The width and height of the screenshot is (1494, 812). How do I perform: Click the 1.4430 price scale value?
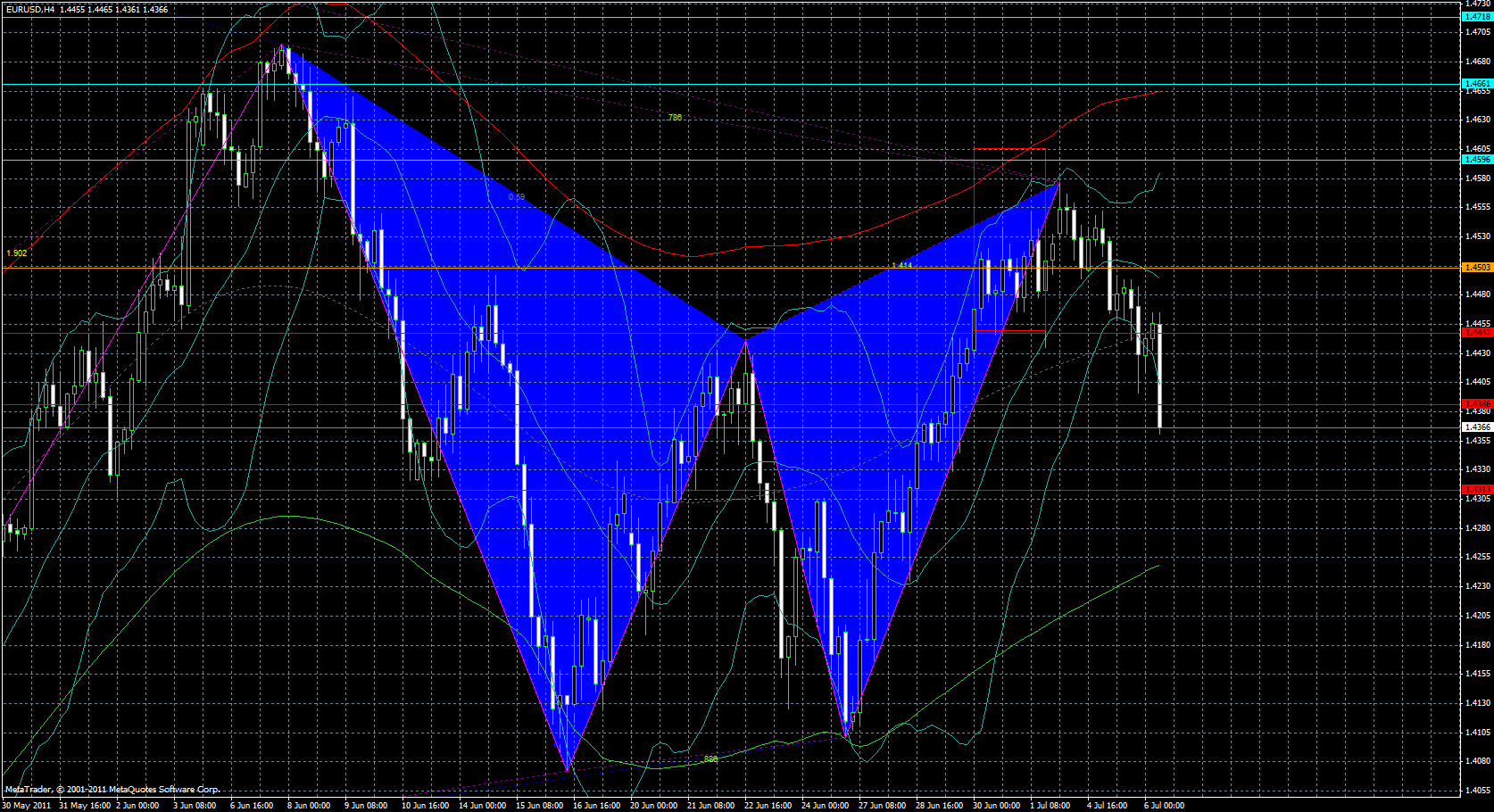click(1478, 353)
